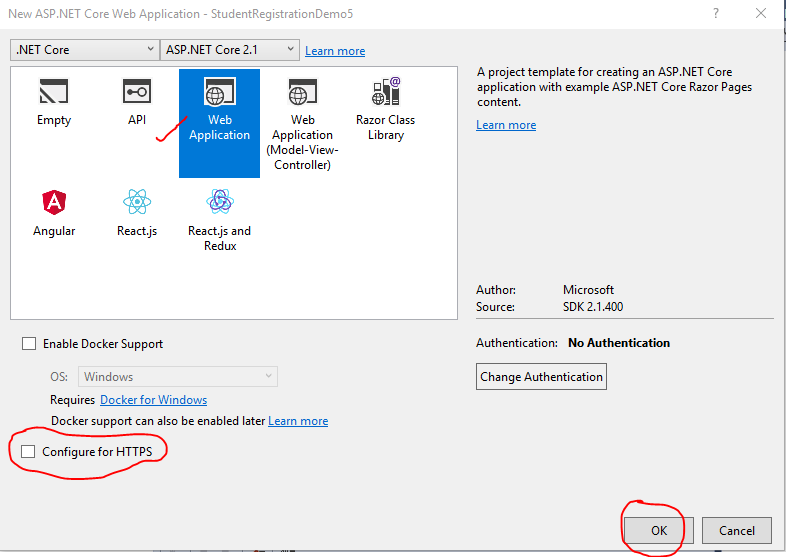Click the Change Authentication button
Image resolution: width=786 pixels, height=557 pixels.
point(541,377)
